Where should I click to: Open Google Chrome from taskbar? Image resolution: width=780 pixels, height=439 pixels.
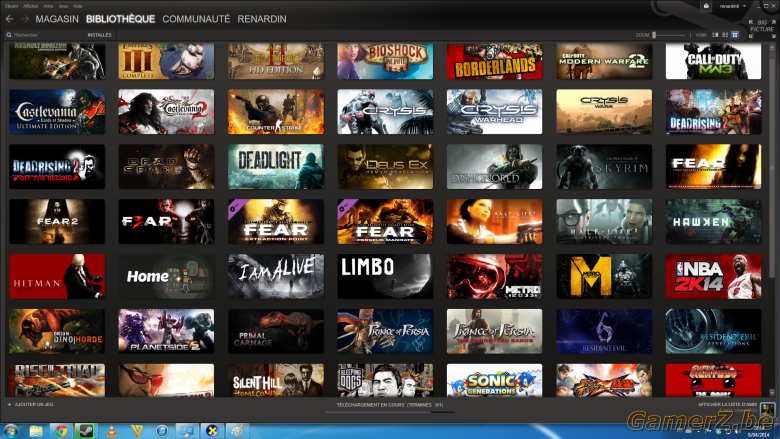click(x=61, y=431)
